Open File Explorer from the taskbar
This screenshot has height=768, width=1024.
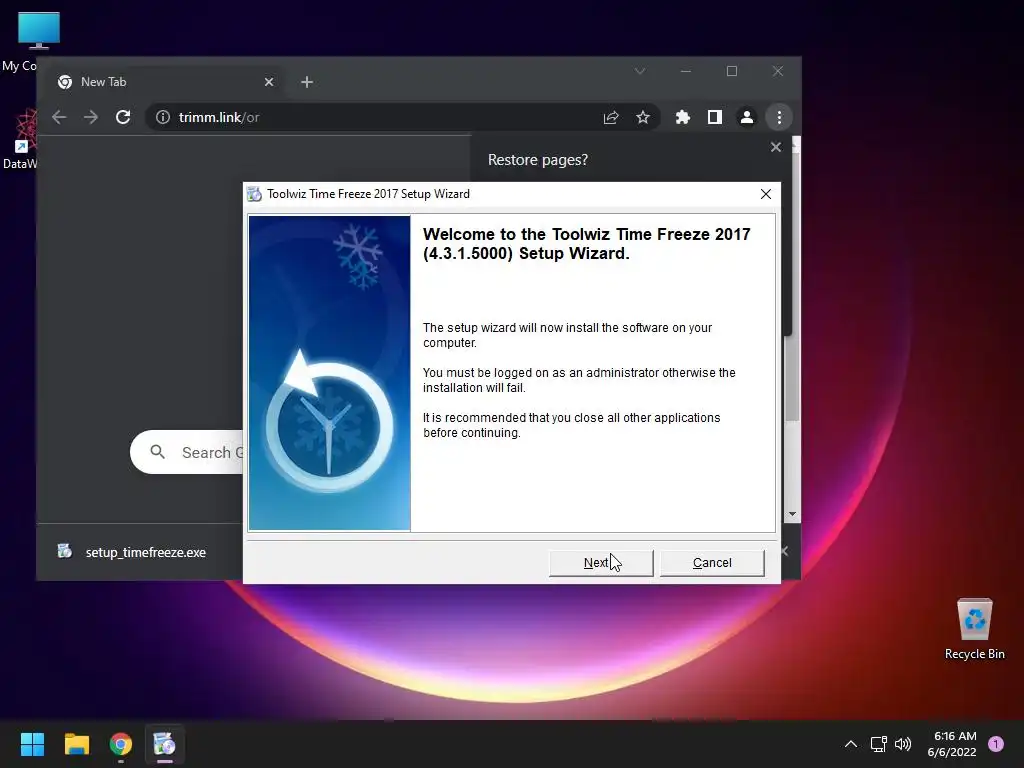click(x=76, y=744)
